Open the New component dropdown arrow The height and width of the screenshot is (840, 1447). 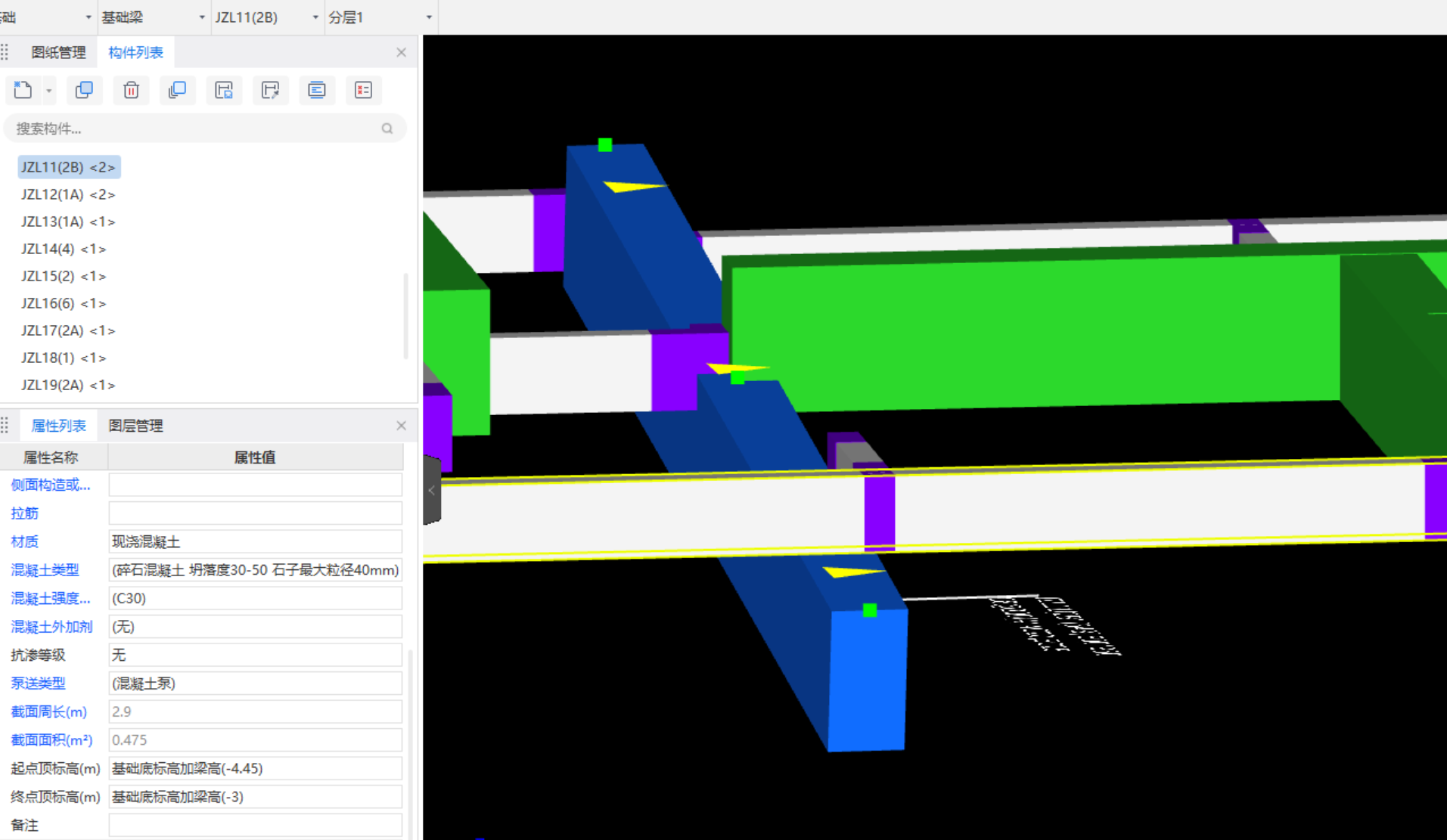tap(49, 91)
